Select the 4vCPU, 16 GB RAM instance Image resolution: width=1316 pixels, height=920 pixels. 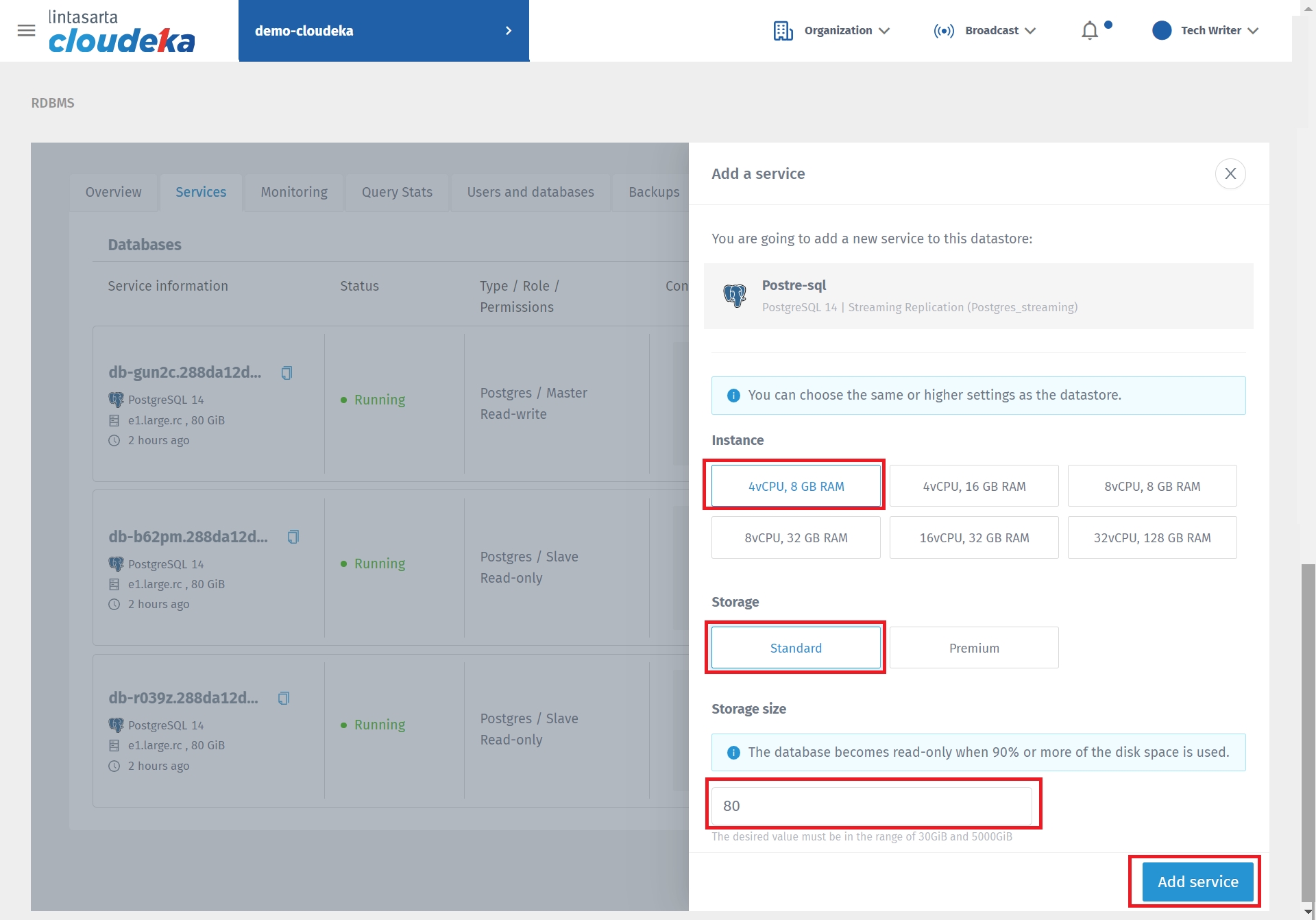click(x=973, y=486)
